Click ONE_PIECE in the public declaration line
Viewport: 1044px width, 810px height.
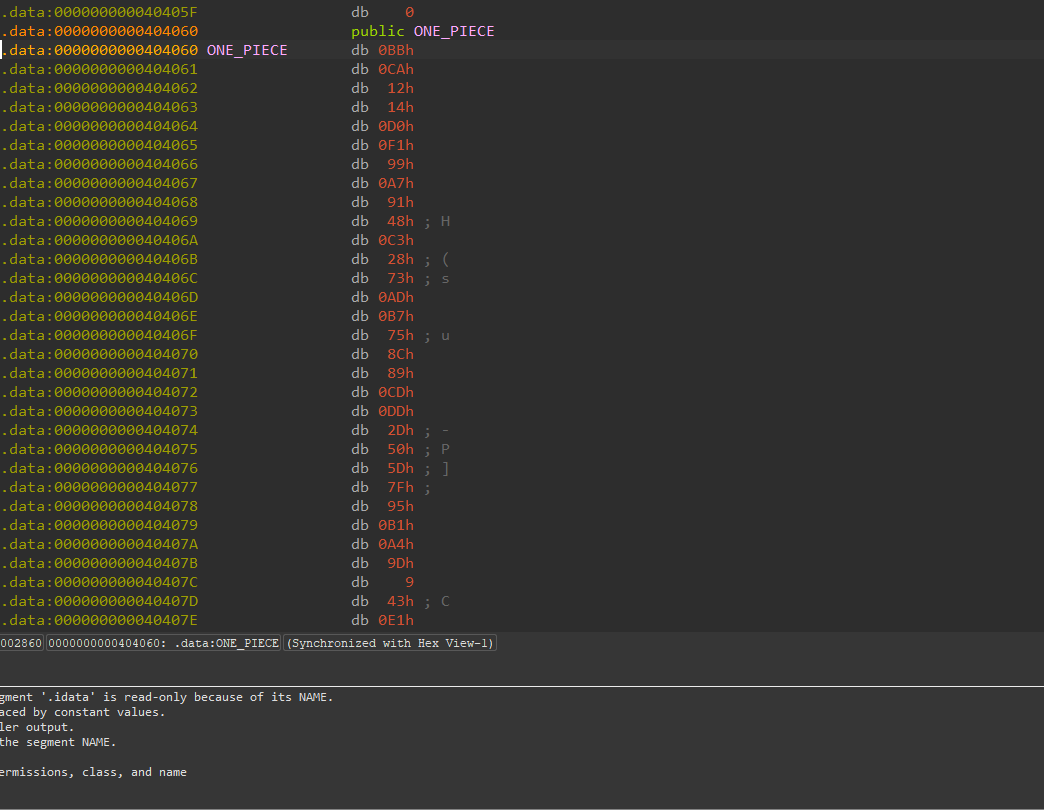click(453, 31)
